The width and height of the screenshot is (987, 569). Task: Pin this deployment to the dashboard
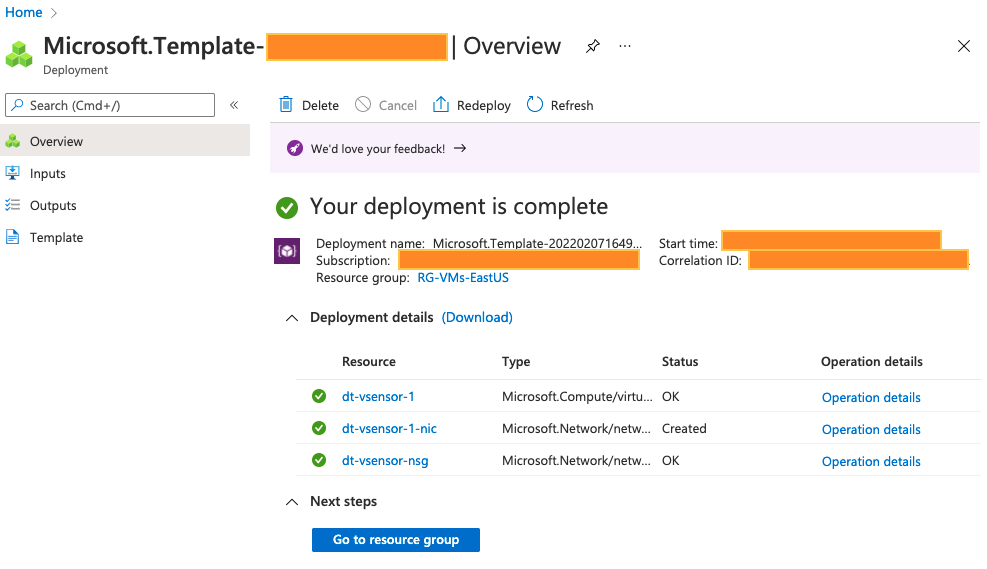pyautogui.click(x=592, y=47)
